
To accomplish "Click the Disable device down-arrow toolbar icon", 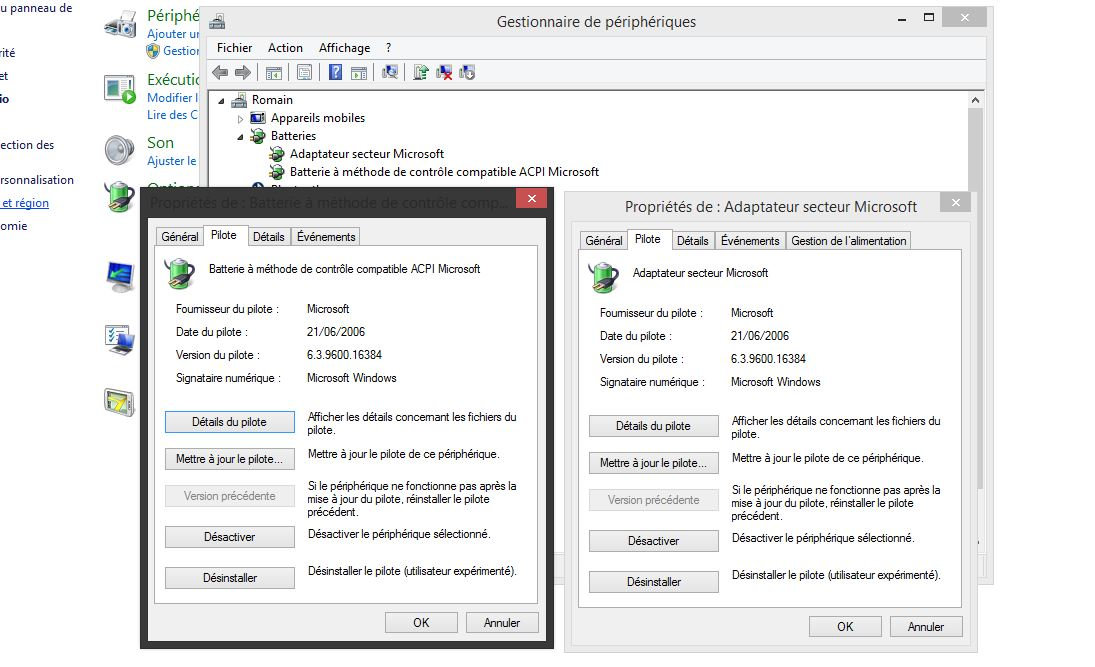I will click(x=466, y=73).
